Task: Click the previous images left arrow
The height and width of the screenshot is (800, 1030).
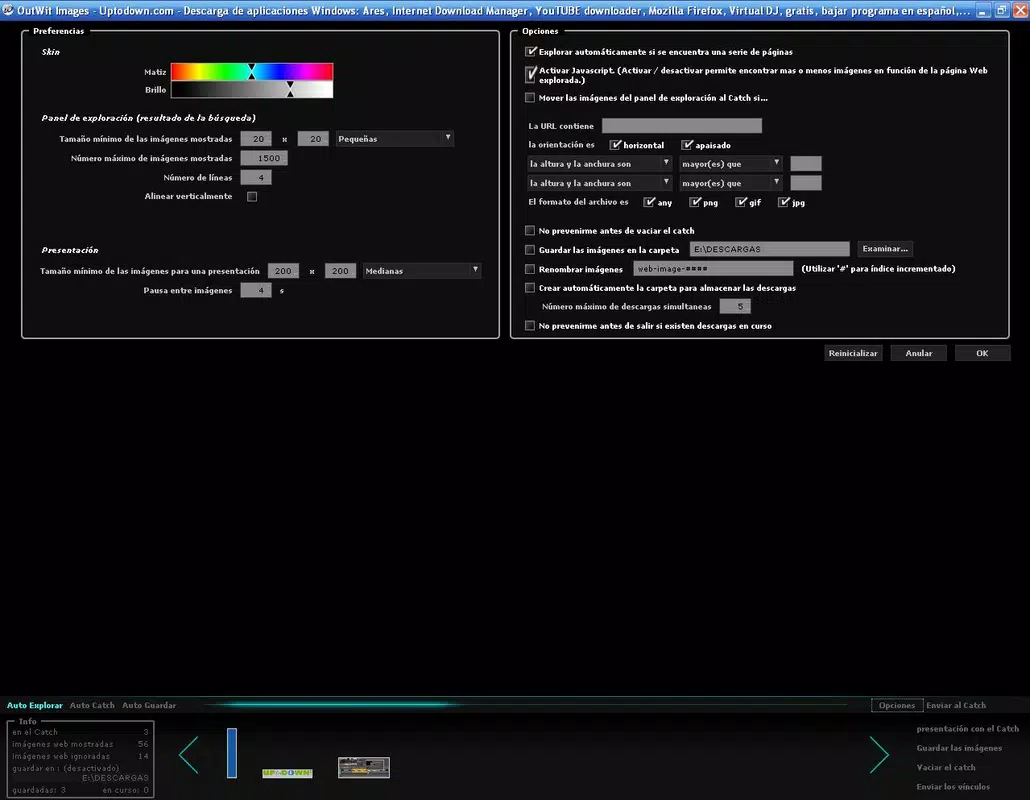Action: coord(189,755)
